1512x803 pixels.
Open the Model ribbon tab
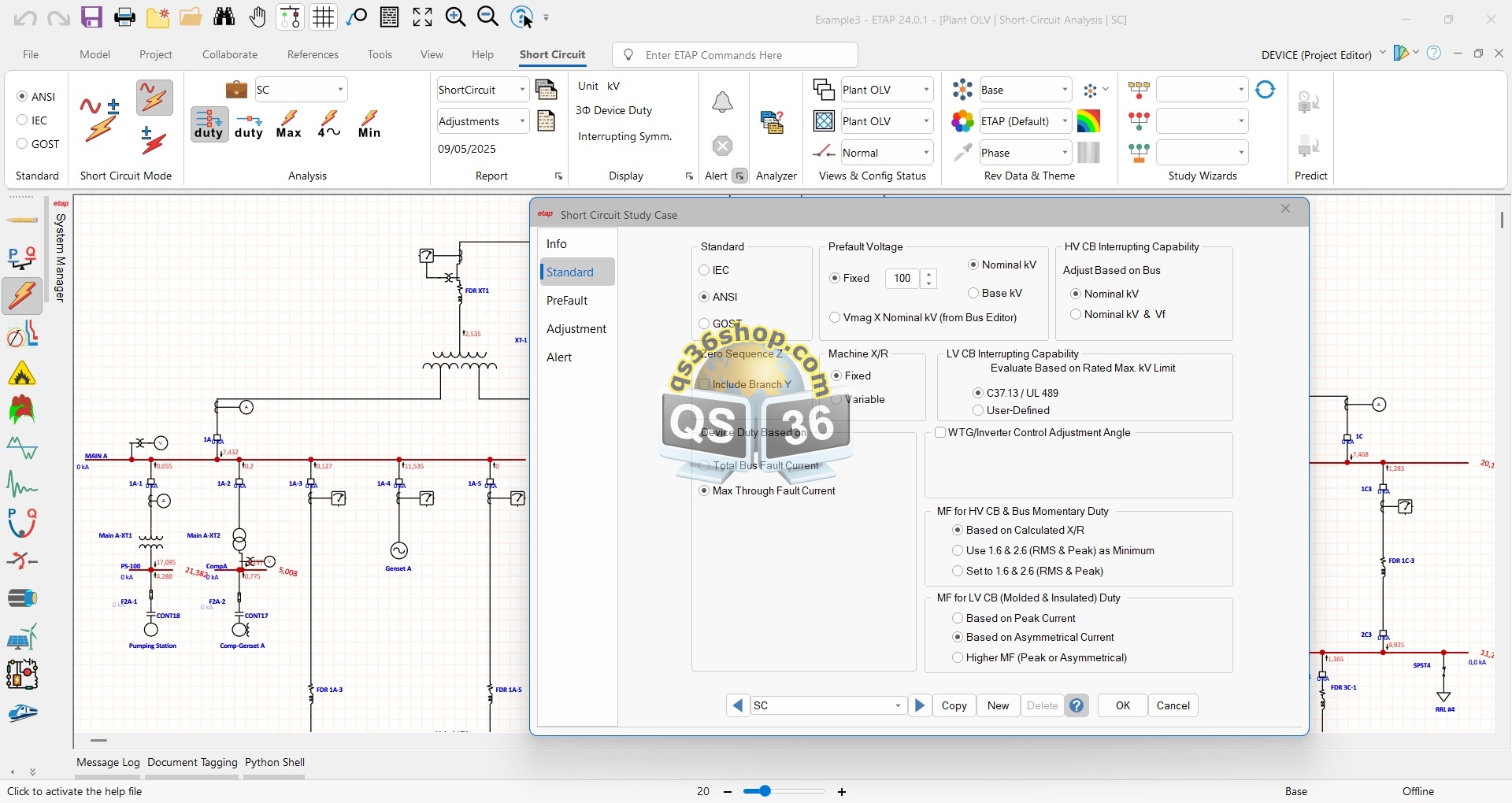[94, 54]
